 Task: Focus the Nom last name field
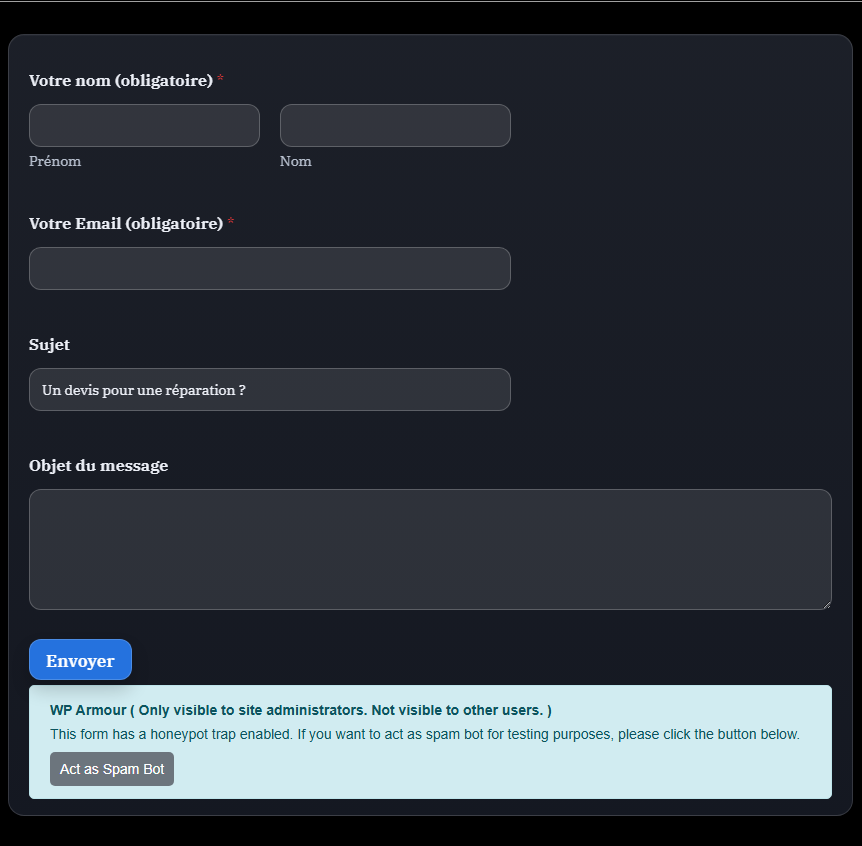395,126
